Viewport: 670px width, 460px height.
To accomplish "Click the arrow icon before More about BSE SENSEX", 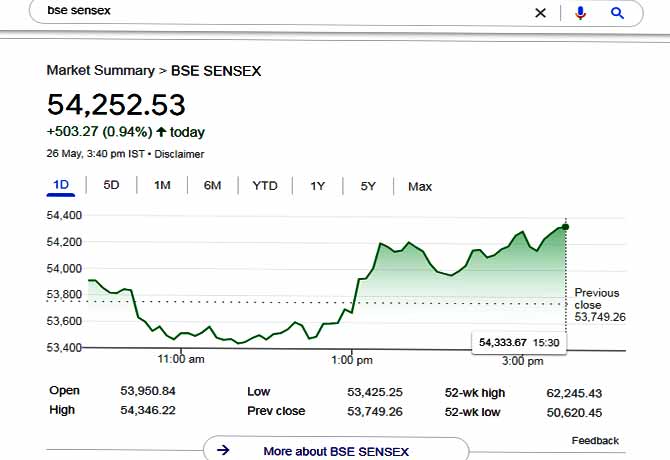I will 223,450.
